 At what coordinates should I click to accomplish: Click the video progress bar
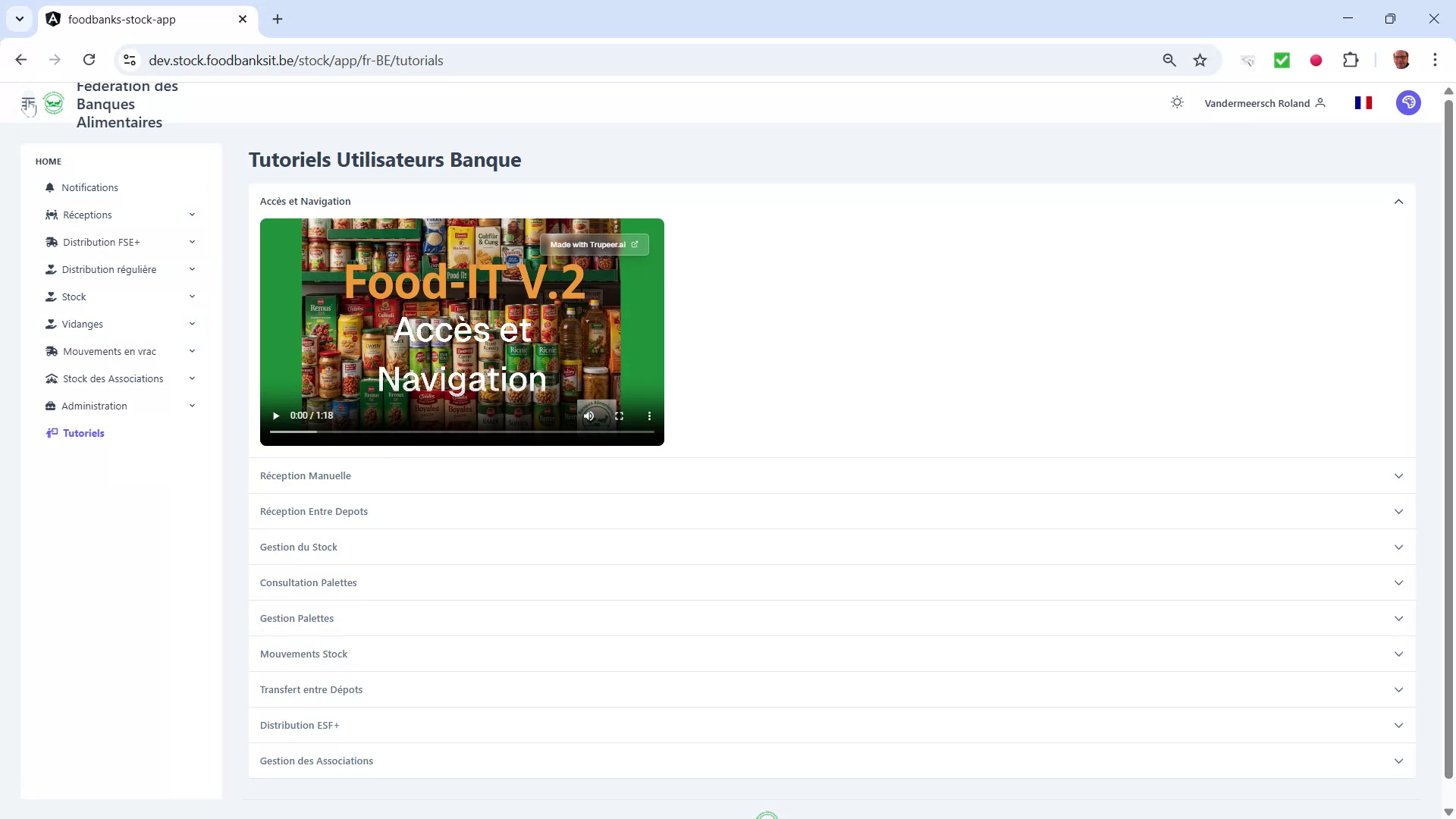[462, 431]
